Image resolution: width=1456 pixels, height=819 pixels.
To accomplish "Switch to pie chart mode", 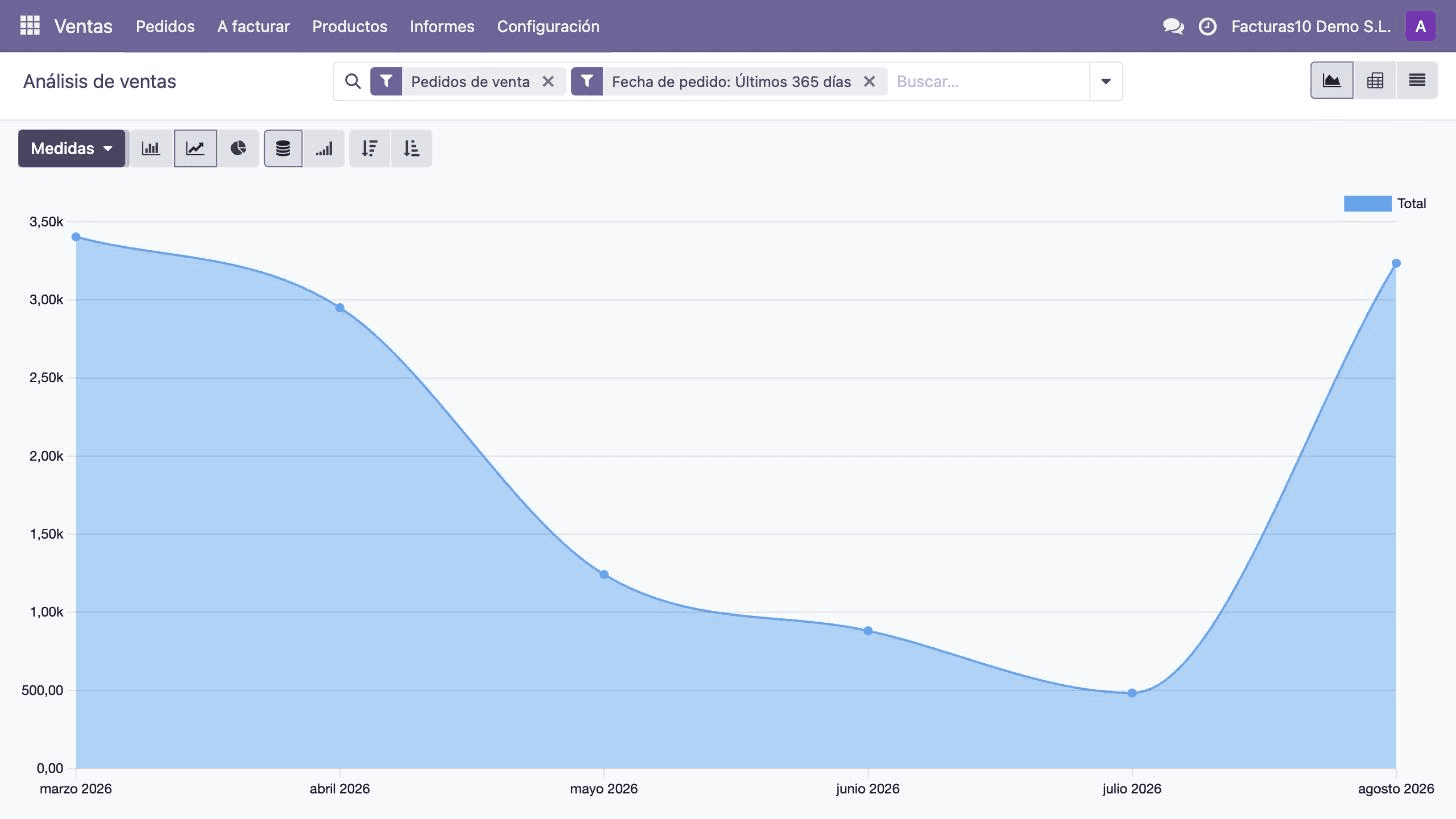I will tap(238, 149).
